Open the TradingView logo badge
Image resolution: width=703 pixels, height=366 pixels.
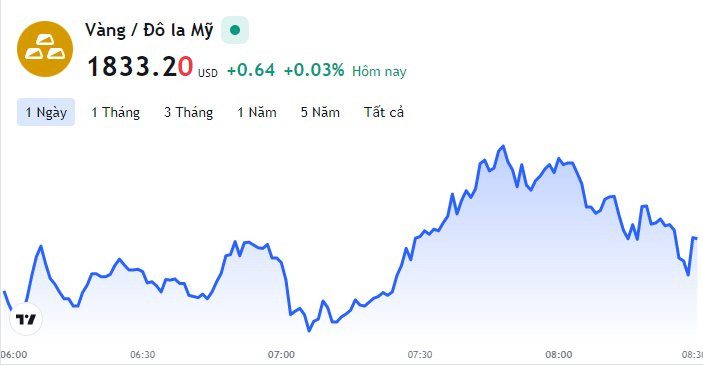pos(26,319)
